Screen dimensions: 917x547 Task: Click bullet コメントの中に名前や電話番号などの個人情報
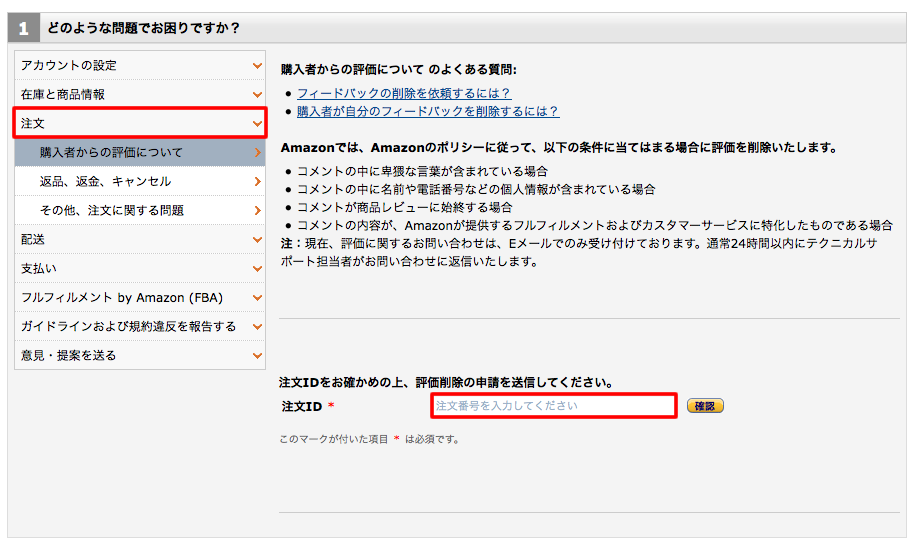[x=476, y=190]
